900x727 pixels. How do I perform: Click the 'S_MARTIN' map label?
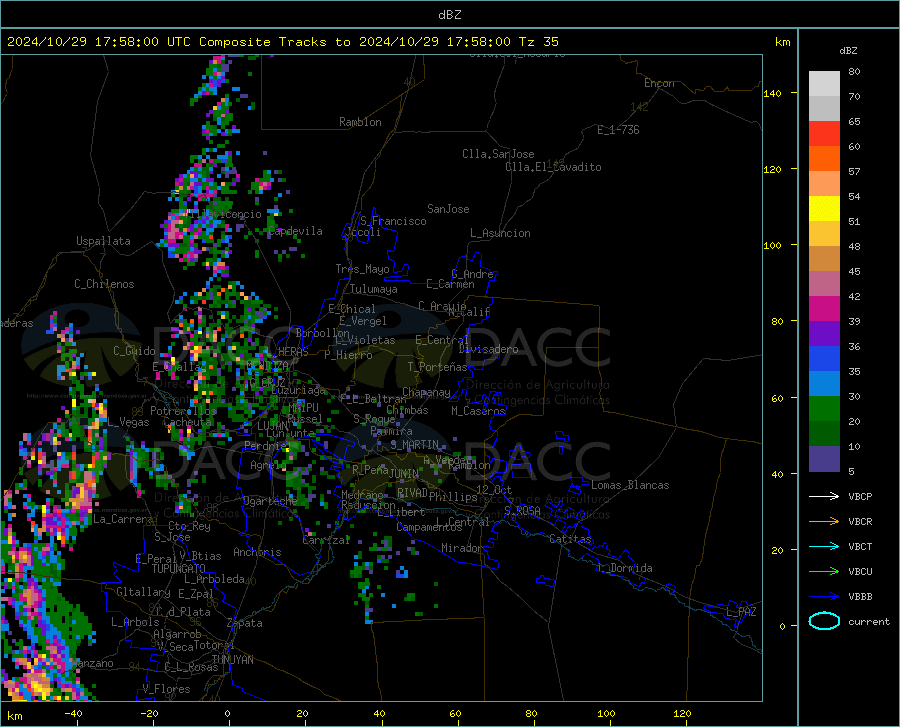click(x=414, y=445)
